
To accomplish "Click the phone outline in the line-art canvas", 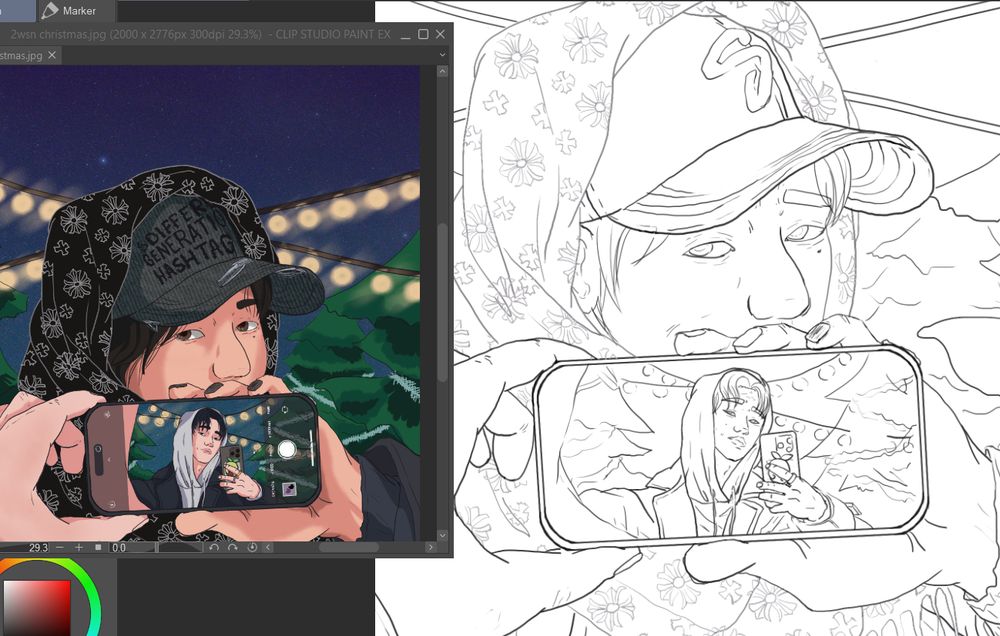I will pyautogui.click(x=730, y=447).
